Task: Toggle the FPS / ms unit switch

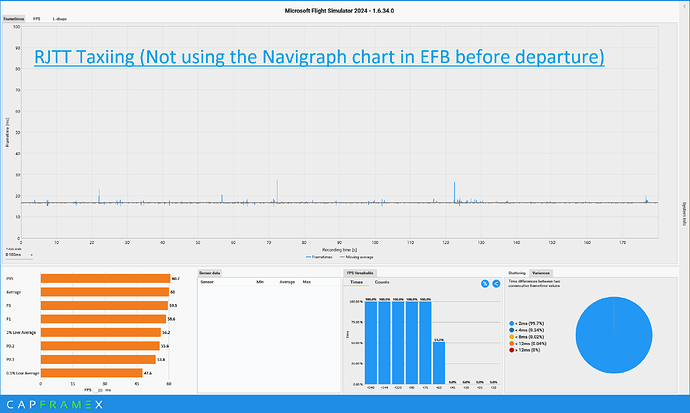Action: pyautogui.click(x=98, y=390)
